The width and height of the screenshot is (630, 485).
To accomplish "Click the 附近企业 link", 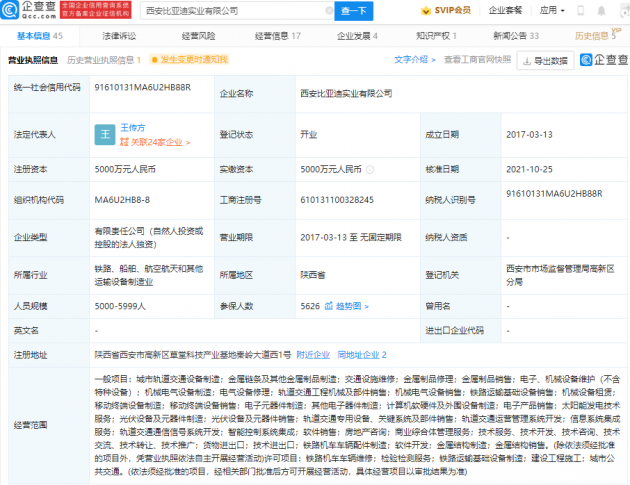I will coord(313,354).
